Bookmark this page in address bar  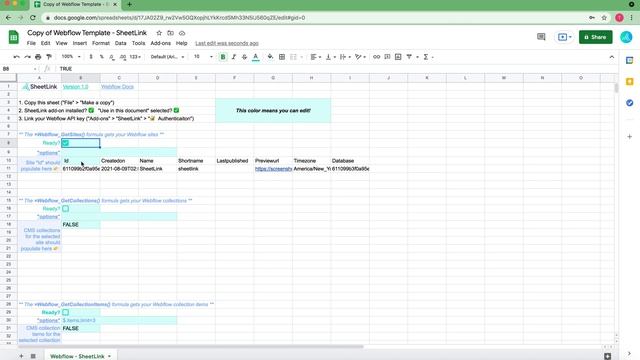[604, 18]
